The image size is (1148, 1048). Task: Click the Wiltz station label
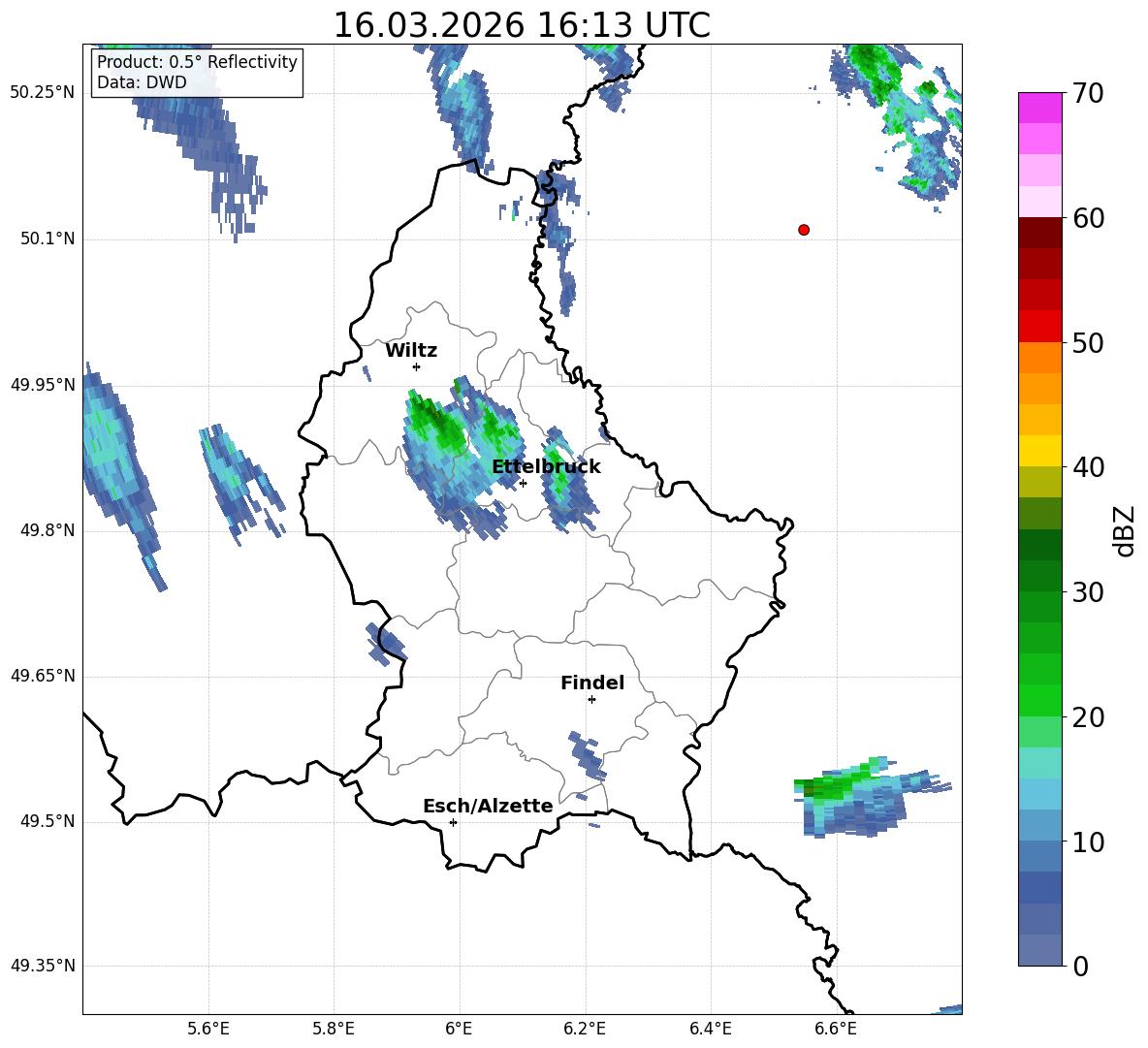click(411, 351)
